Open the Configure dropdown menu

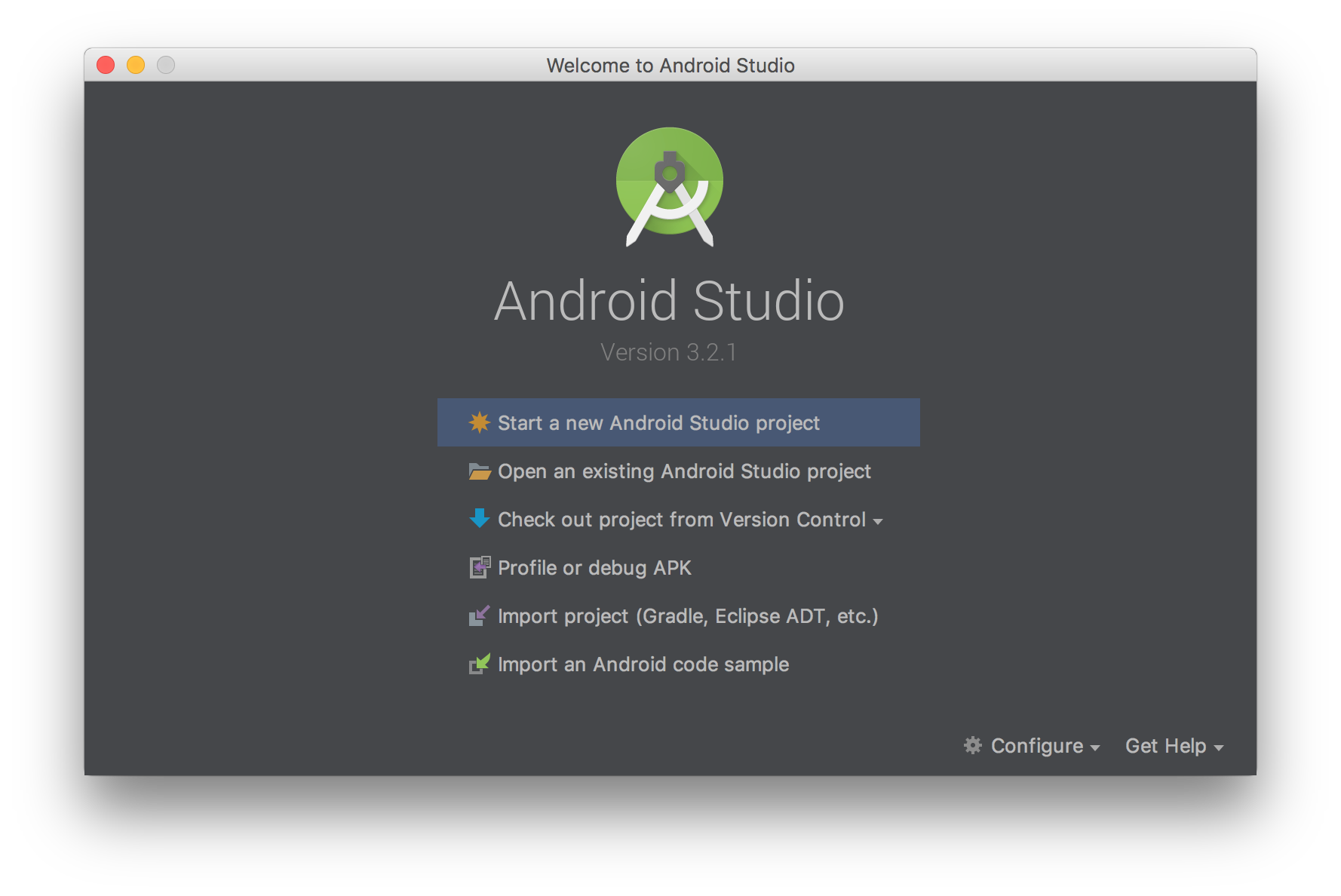pyautogui.click(x=1032, y=746)
